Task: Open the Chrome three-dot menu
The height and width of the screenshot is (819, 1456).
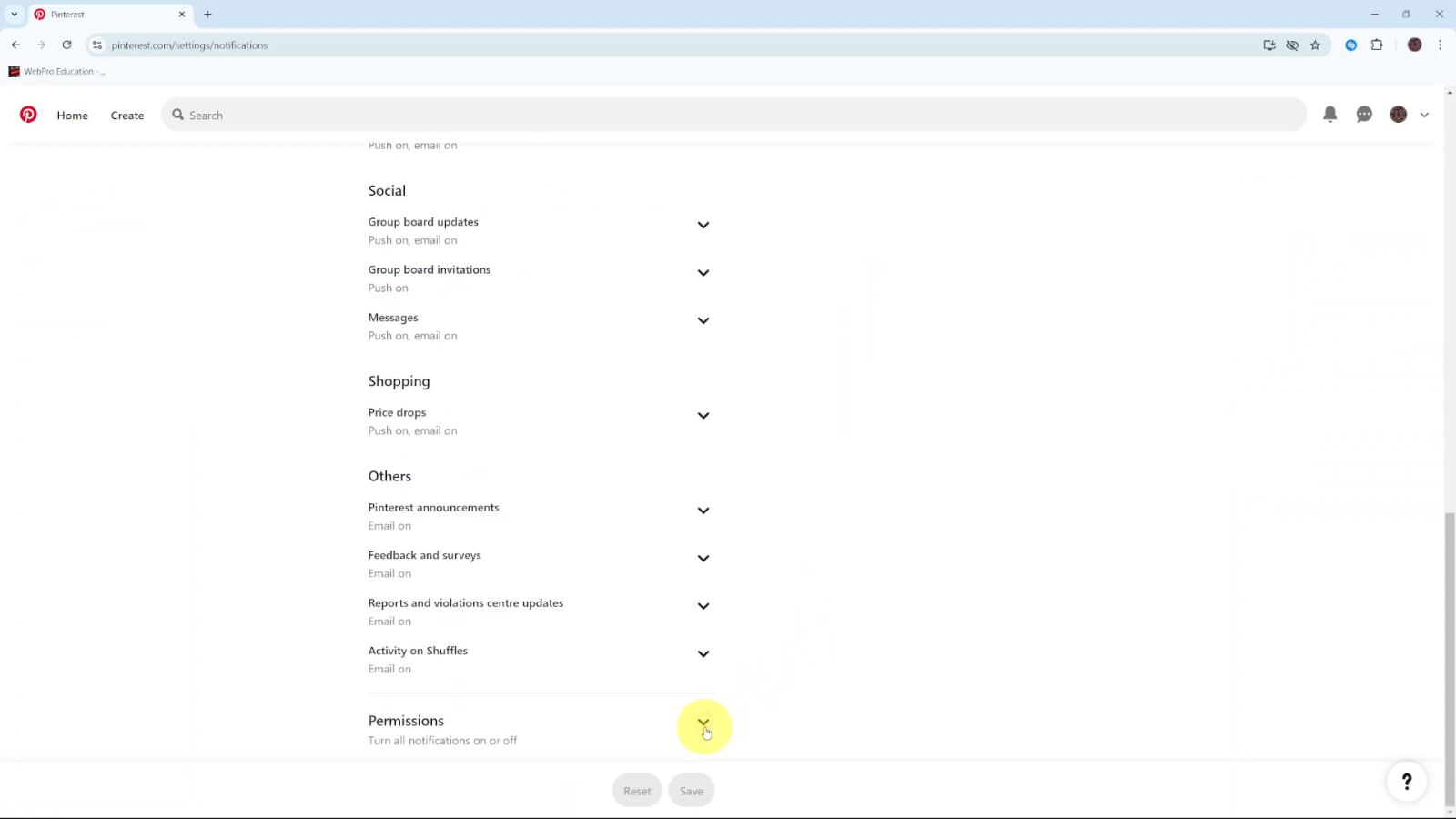Action: click(1440, 45)
